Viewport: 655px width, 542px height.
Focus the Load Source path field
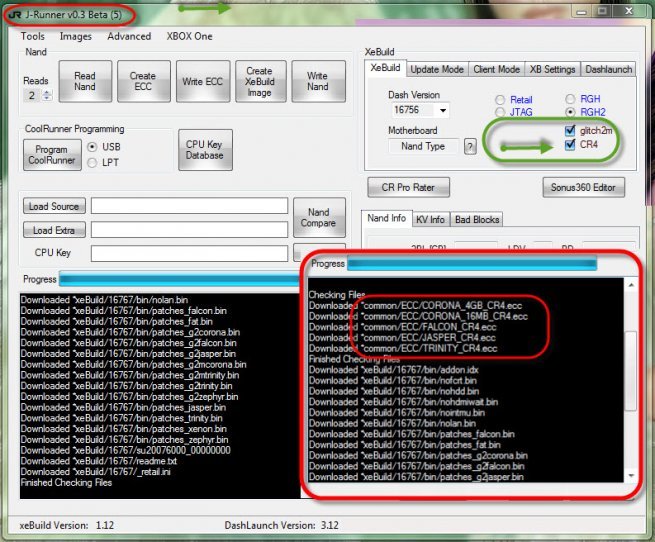(x=189, y=206)
